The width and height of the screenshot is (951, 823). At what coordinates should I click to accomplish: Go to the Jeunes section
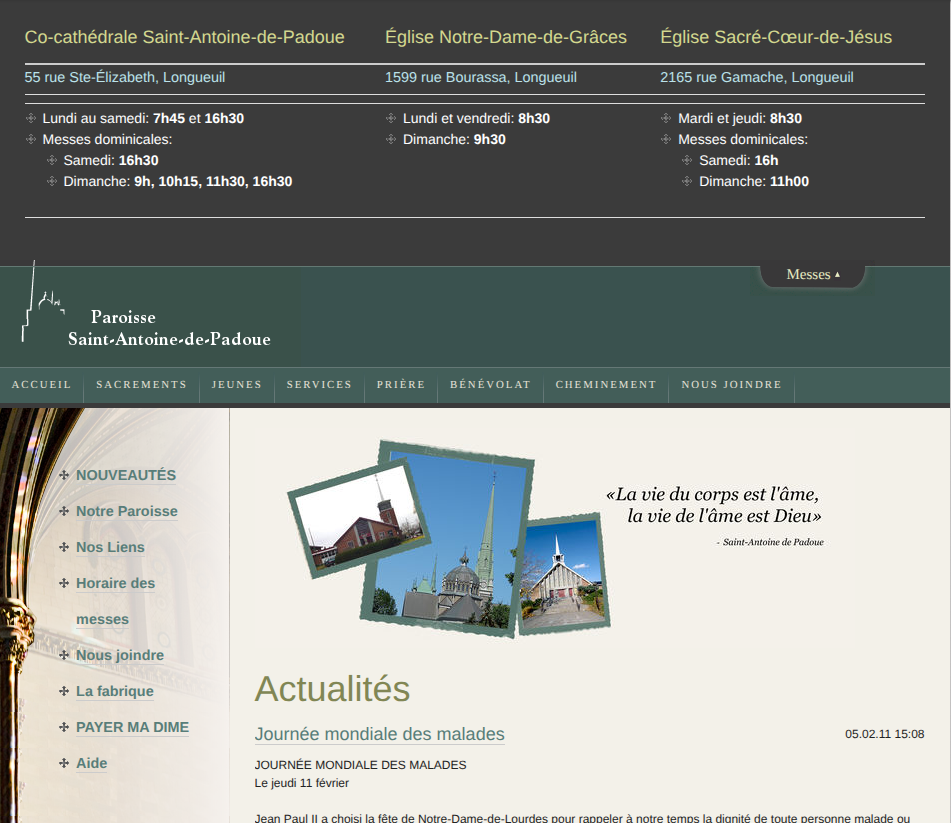pyautogui.click(x=237, y=385)
